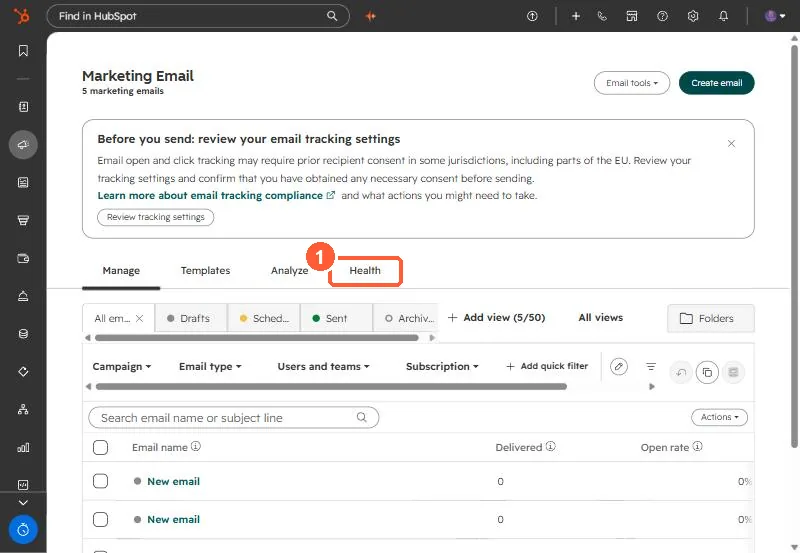Focus the Search email name or subject field
Image resolution: width=800 pixels, height=553 pixels.
click(x=234, y=418)
